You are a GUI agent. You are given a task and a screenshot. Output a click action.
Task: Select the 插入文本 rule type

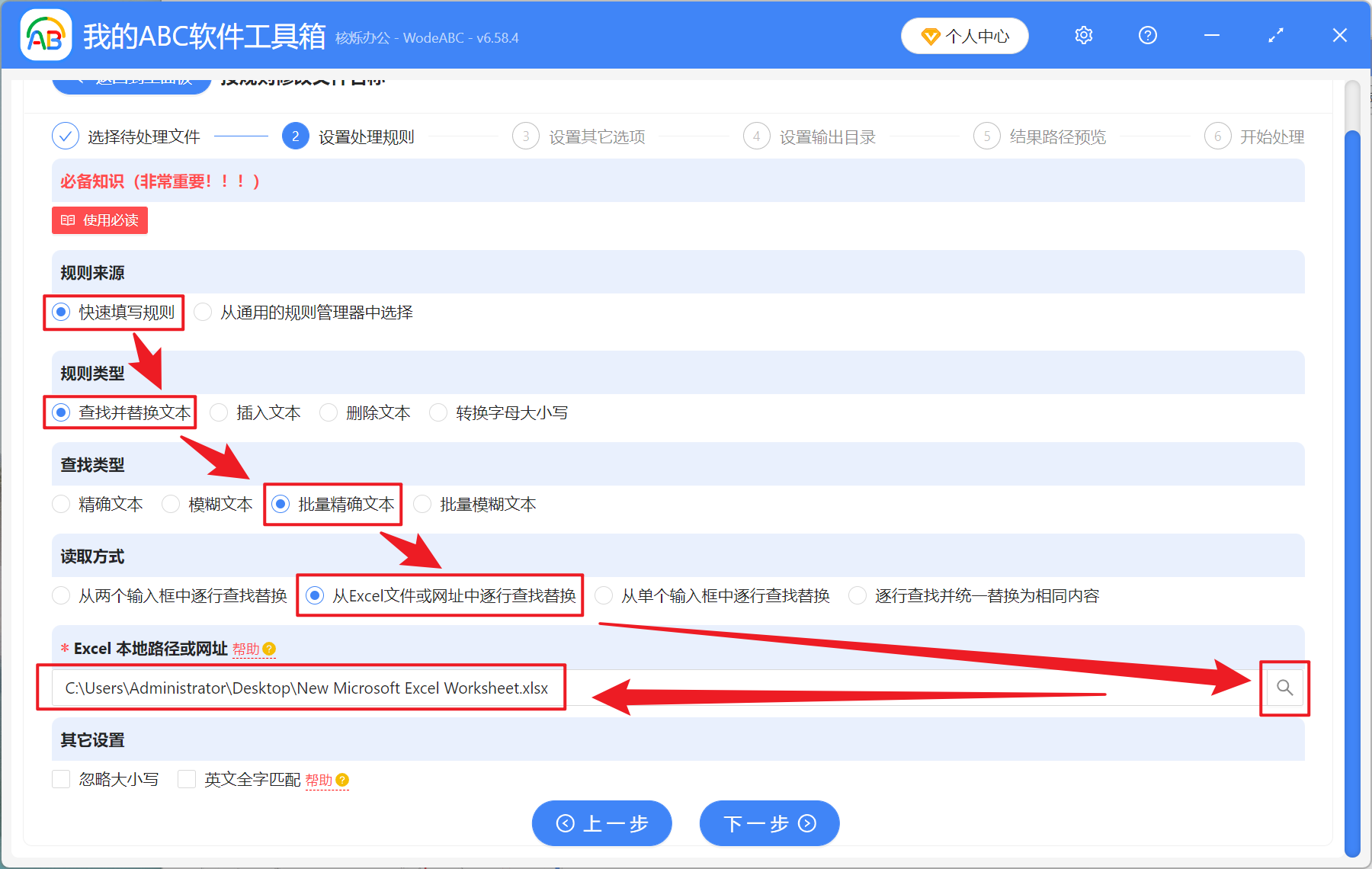(219, 412)
